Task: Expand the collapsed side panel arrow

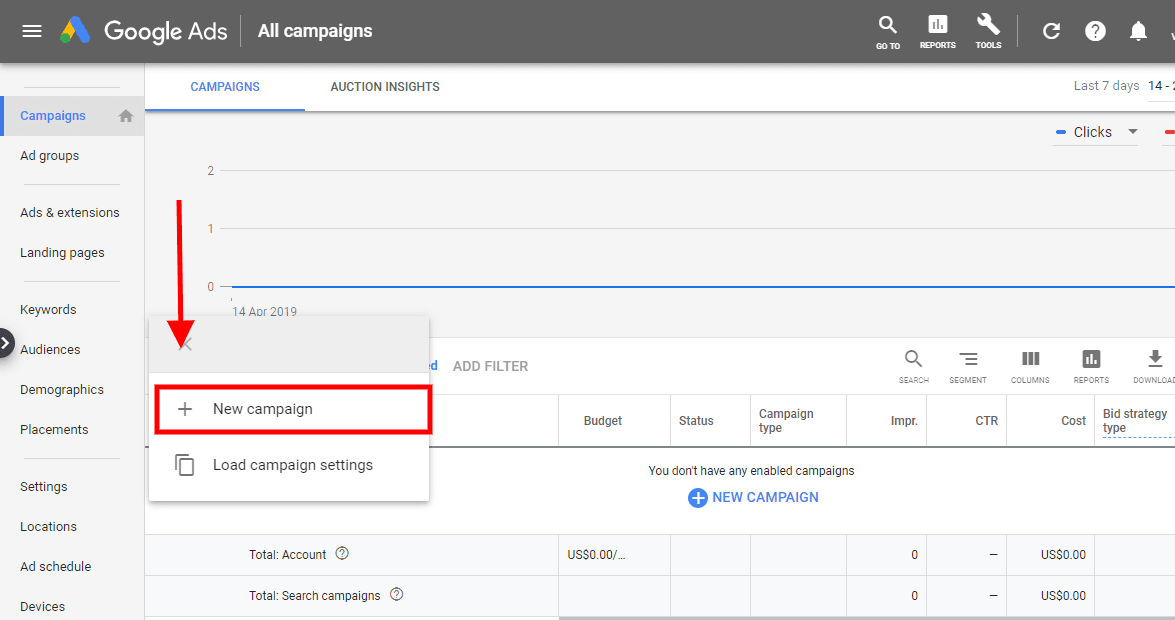Action: pos(6,343)
